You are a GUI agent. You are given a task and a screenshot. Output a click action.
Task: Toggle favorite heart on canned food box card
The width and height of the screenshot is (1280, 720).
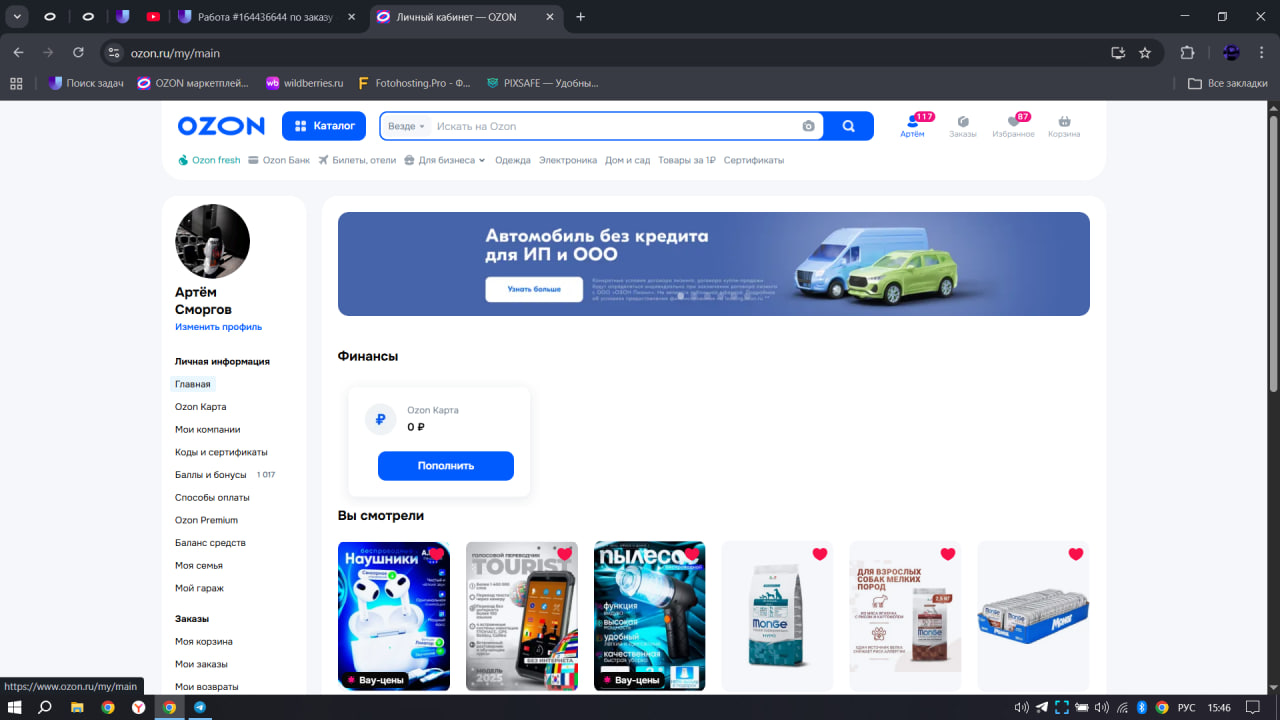tap(1076, 554)
